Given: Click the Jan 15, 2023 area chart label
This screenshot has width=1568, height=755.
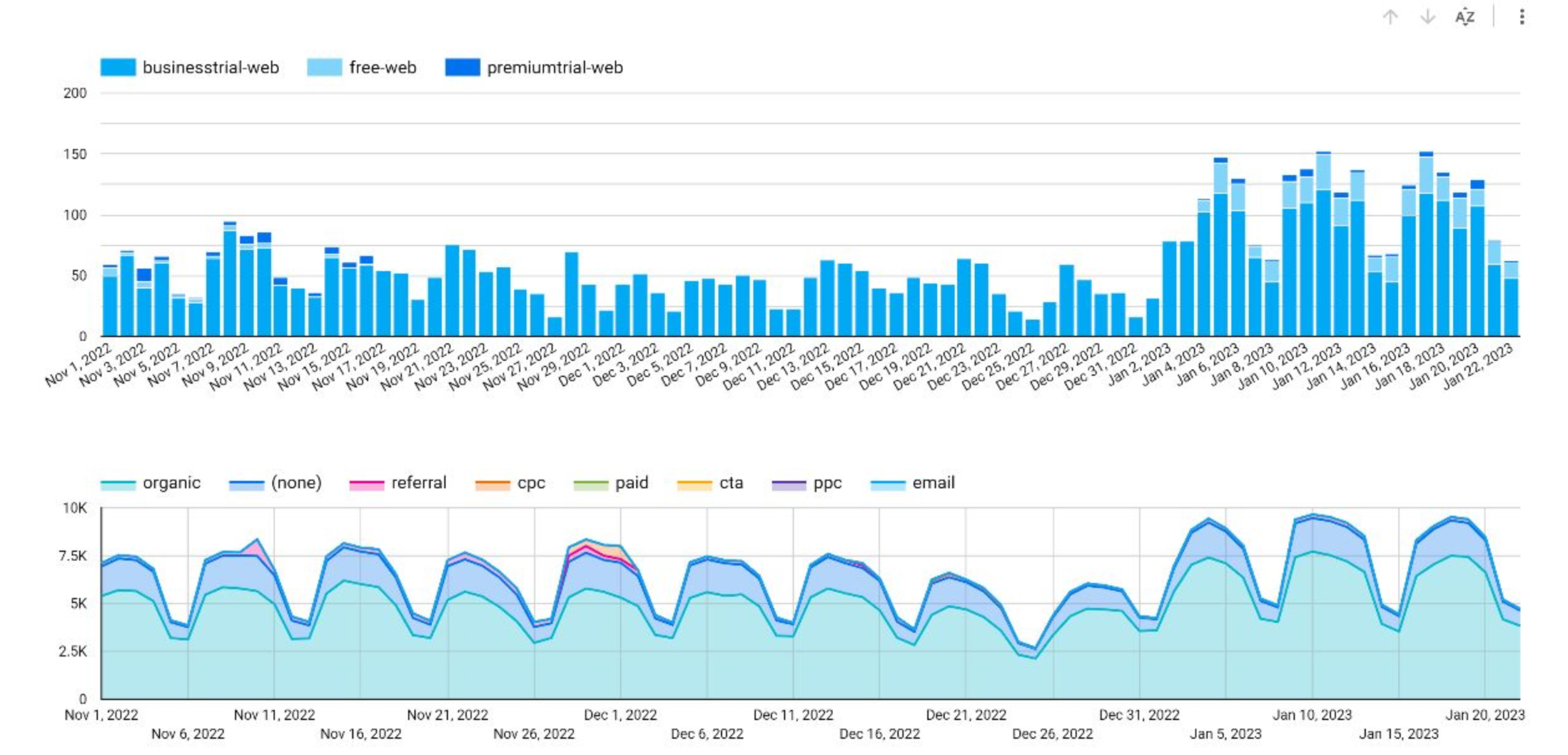Looking at the screenshot, I should coord(1399,734).
